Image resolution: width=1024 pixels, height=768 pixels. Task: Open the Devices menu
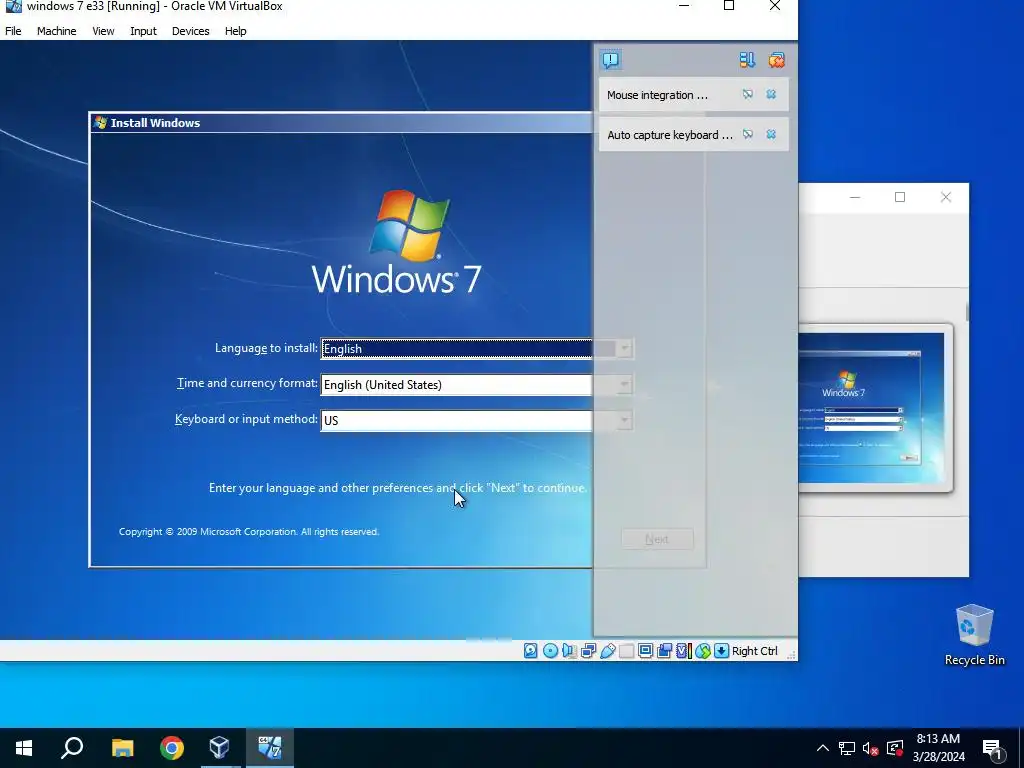coord(190,31)
